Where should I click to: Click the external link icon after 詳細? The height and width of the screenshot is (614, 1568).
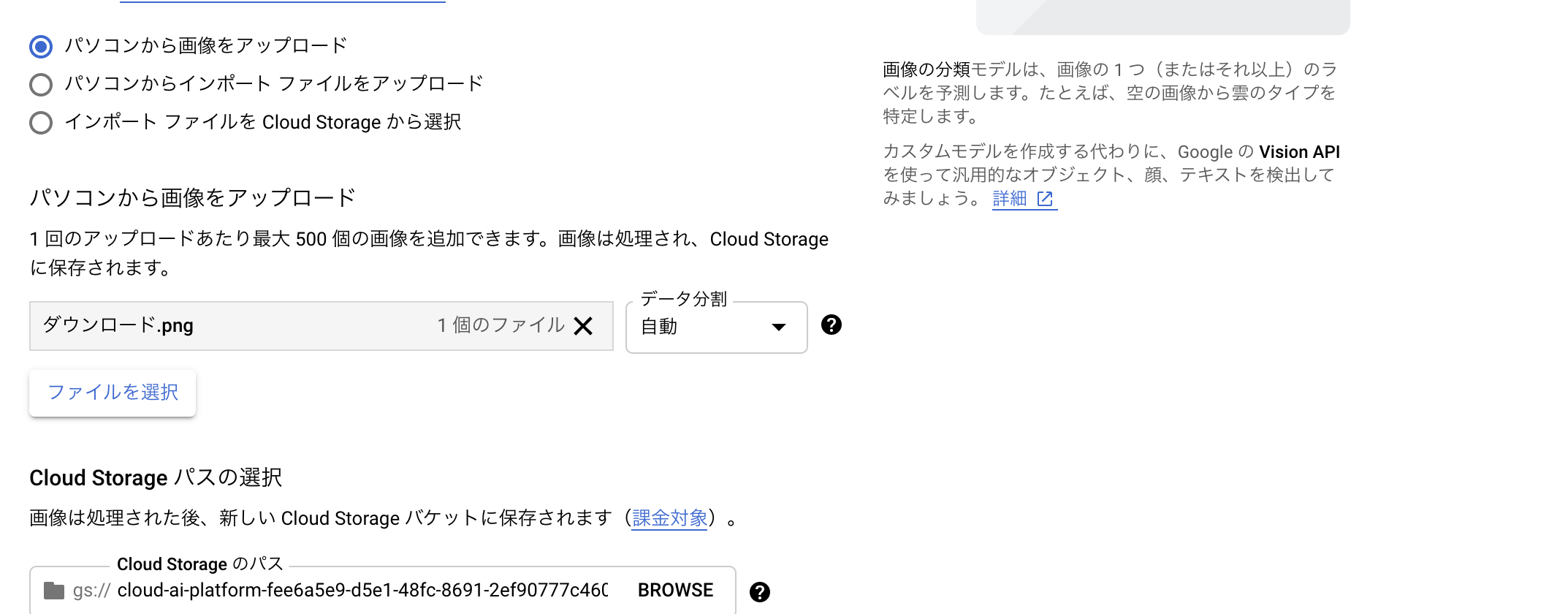(x=1045, y=199)
